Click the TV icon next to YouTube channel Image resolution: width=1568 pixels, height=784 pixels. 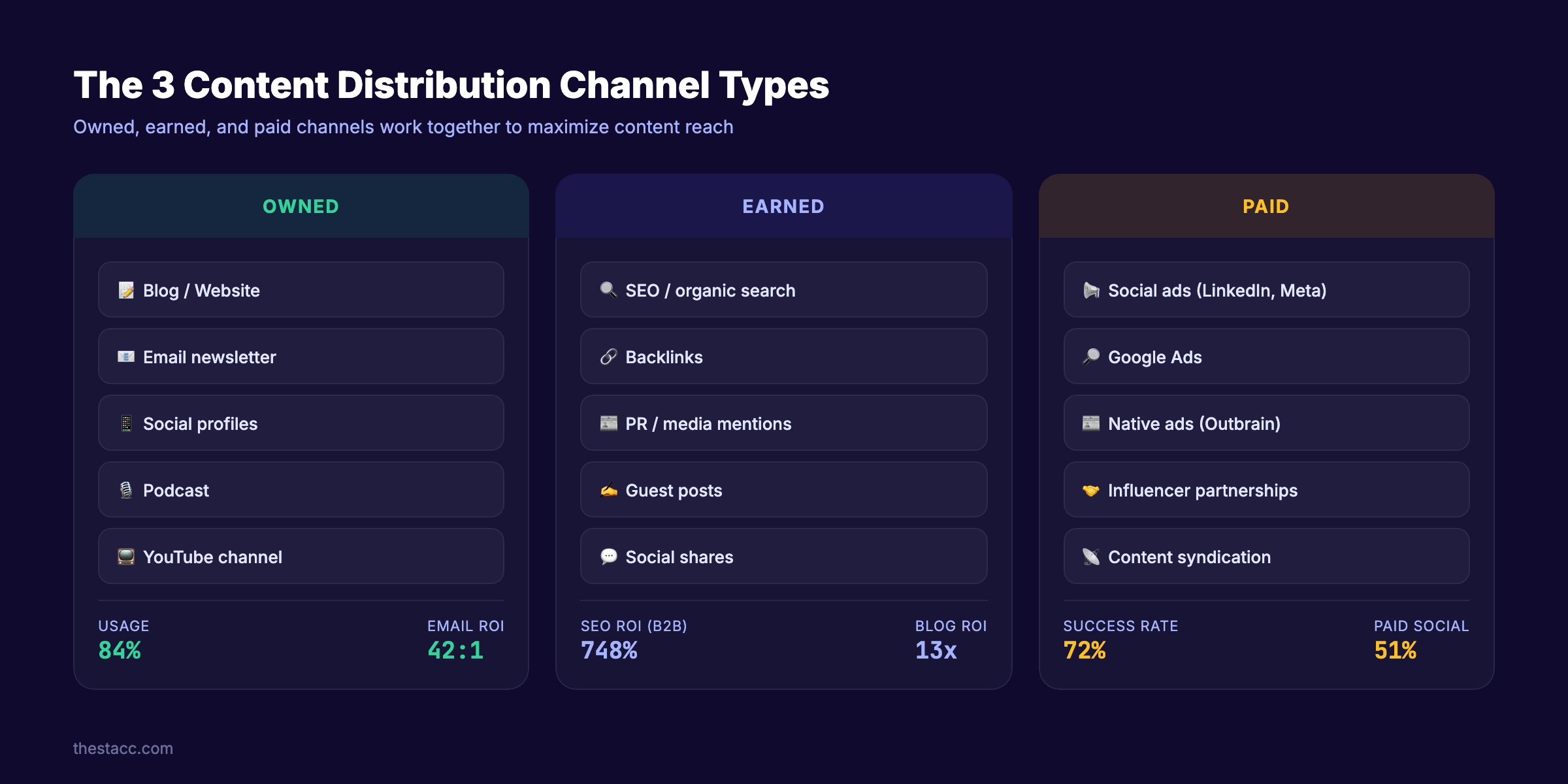pos(125,557)
